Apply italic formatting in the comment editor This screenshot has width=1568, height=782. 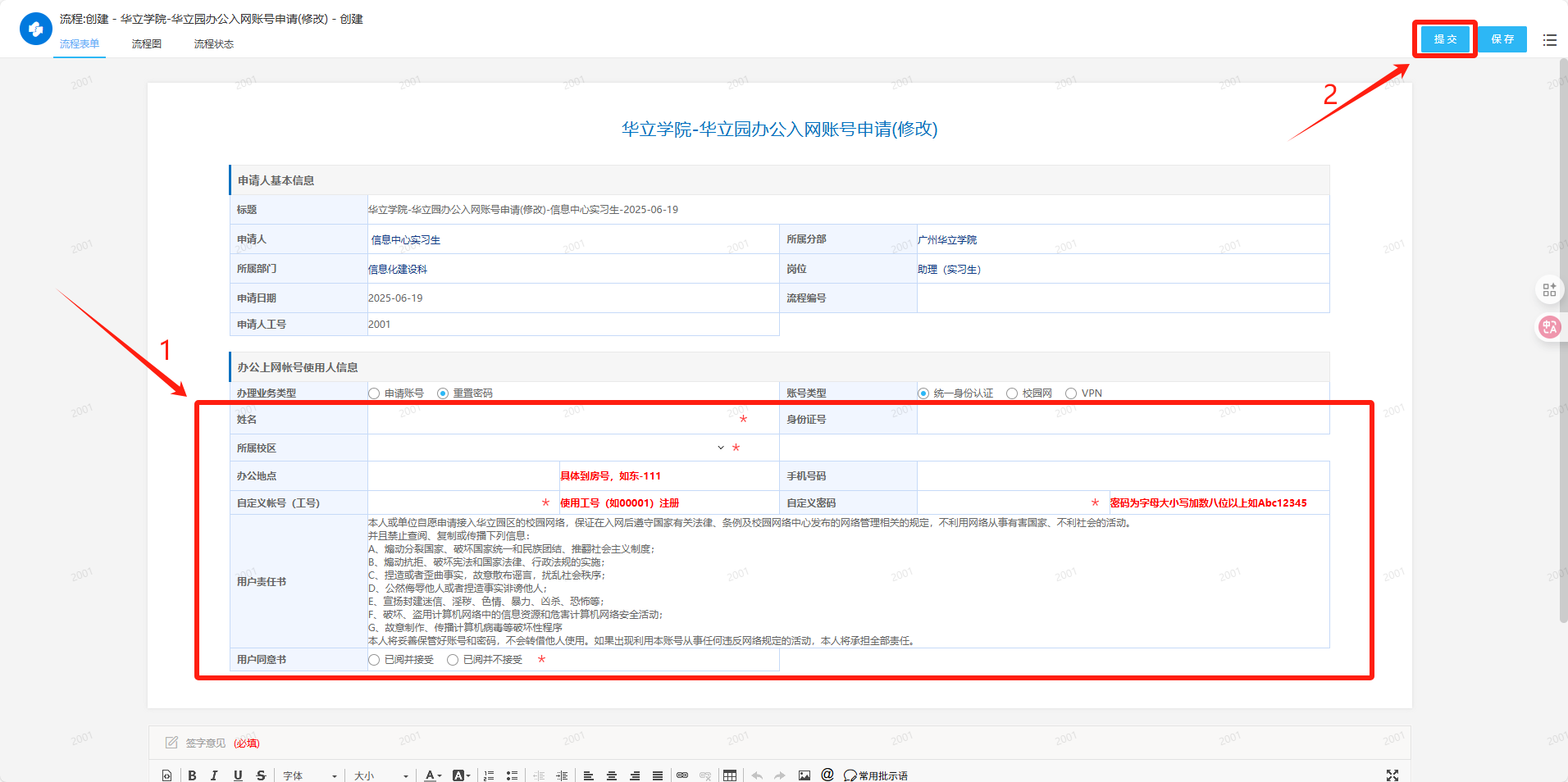(214, 775)
